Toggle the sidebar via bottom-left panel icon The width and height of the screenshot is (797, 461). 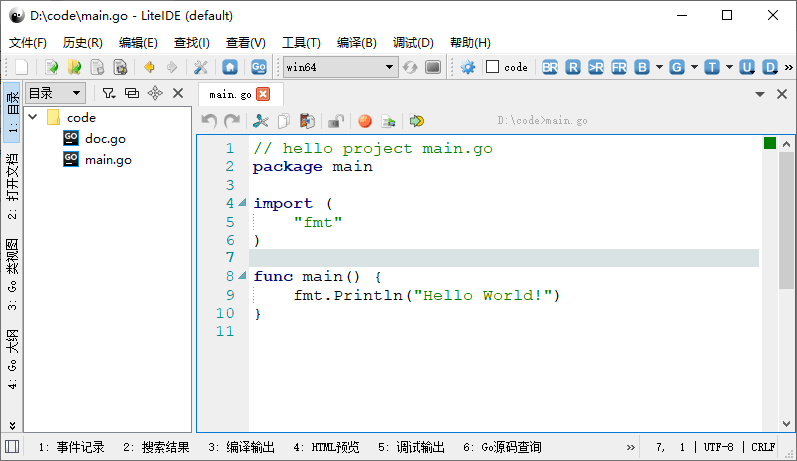coord(12,447)
